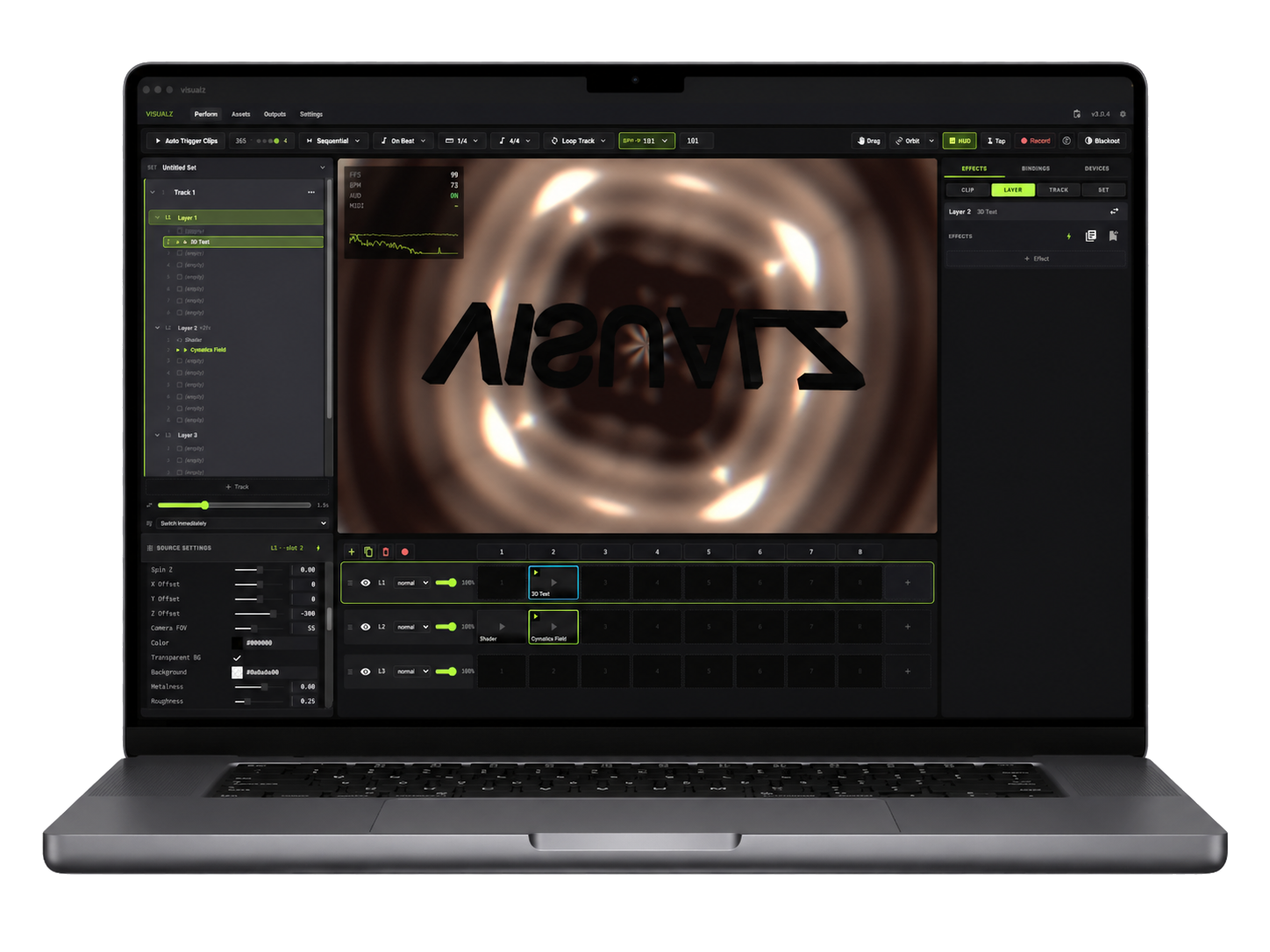Start recording with the Record button

pos(1035,140)
